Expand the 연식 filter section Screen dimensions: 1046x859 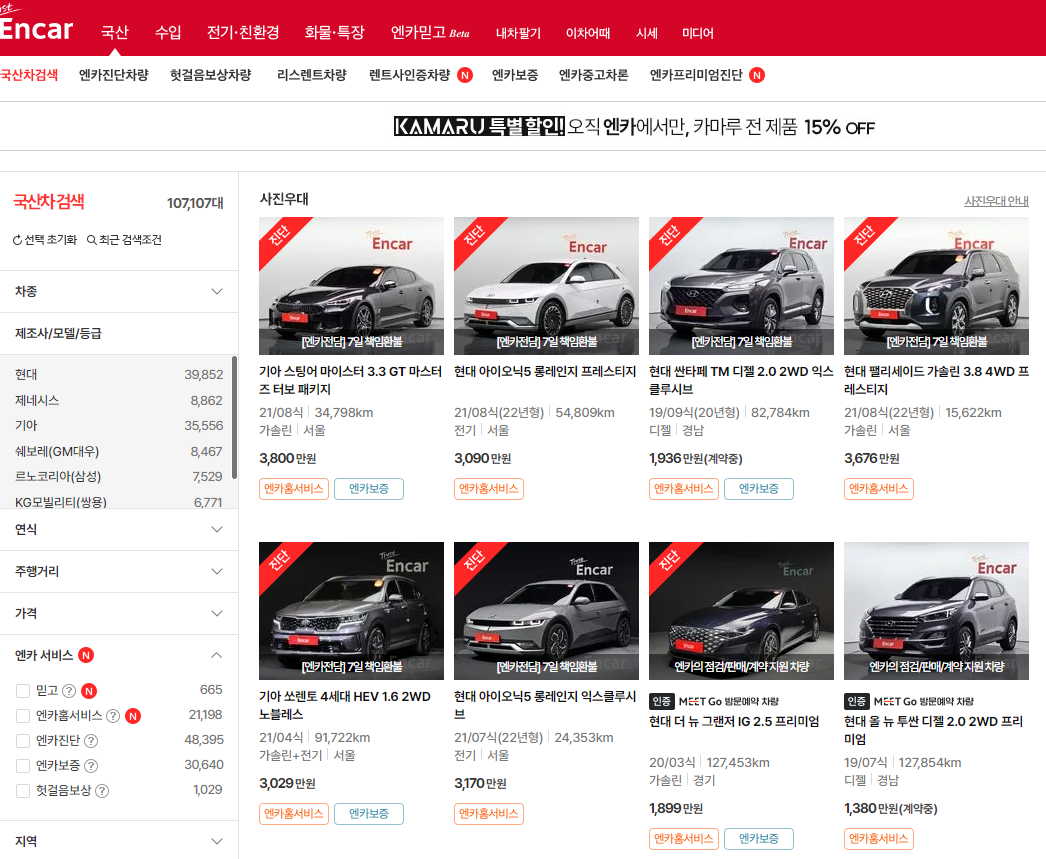(x=119, y=530)
